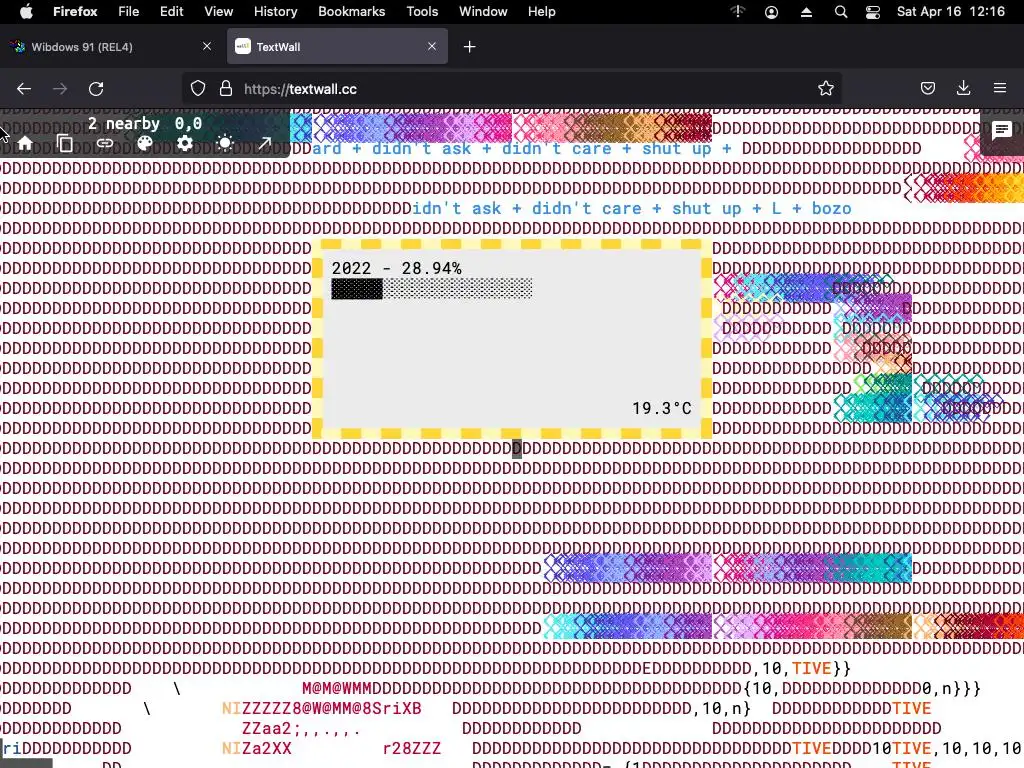1024x768 pixels.
Task: Open Spotlight search in menu bar
Action: click(x=840, y=12)
